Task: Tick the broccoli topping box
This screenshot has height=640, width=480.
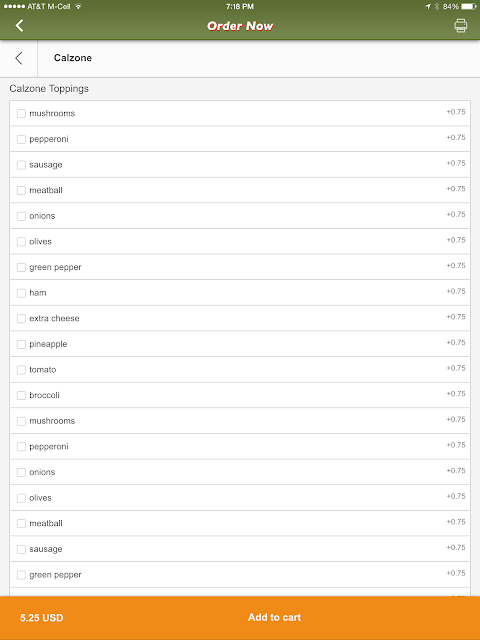Action: [x=21, y=396]
